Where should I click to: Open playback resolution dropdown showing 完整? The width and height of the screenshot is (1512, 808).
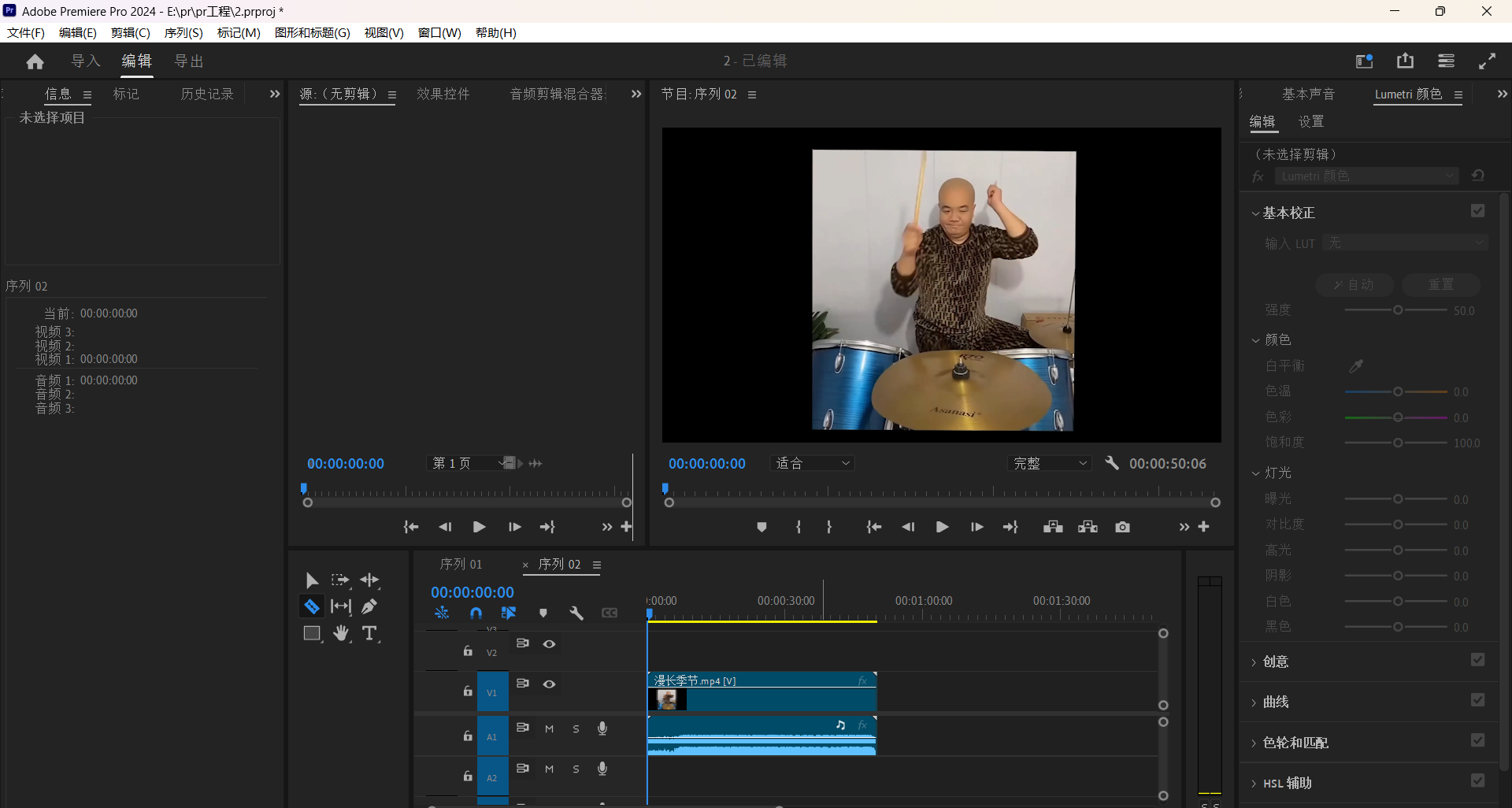(1050, 464)
